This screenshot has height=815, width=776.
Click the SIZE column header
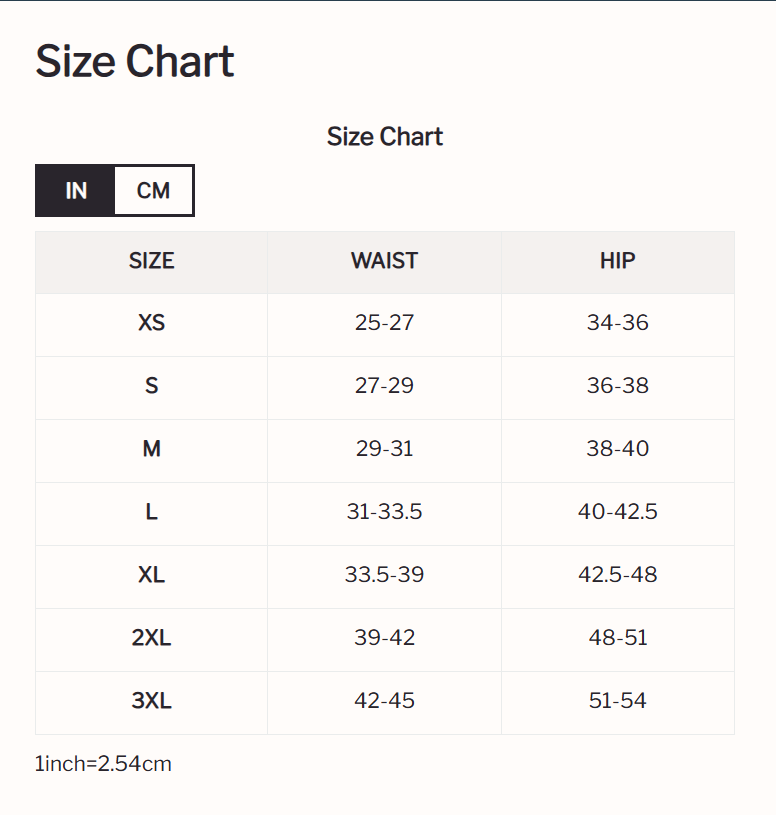point(152,261)
